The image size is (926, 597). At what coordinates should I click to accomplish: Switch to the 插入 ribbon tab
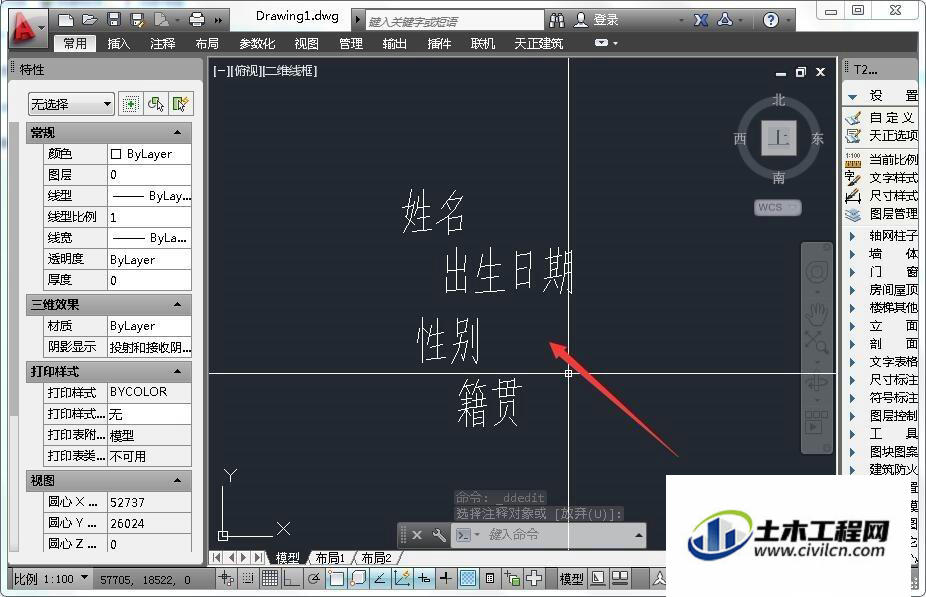coord(118,44)
